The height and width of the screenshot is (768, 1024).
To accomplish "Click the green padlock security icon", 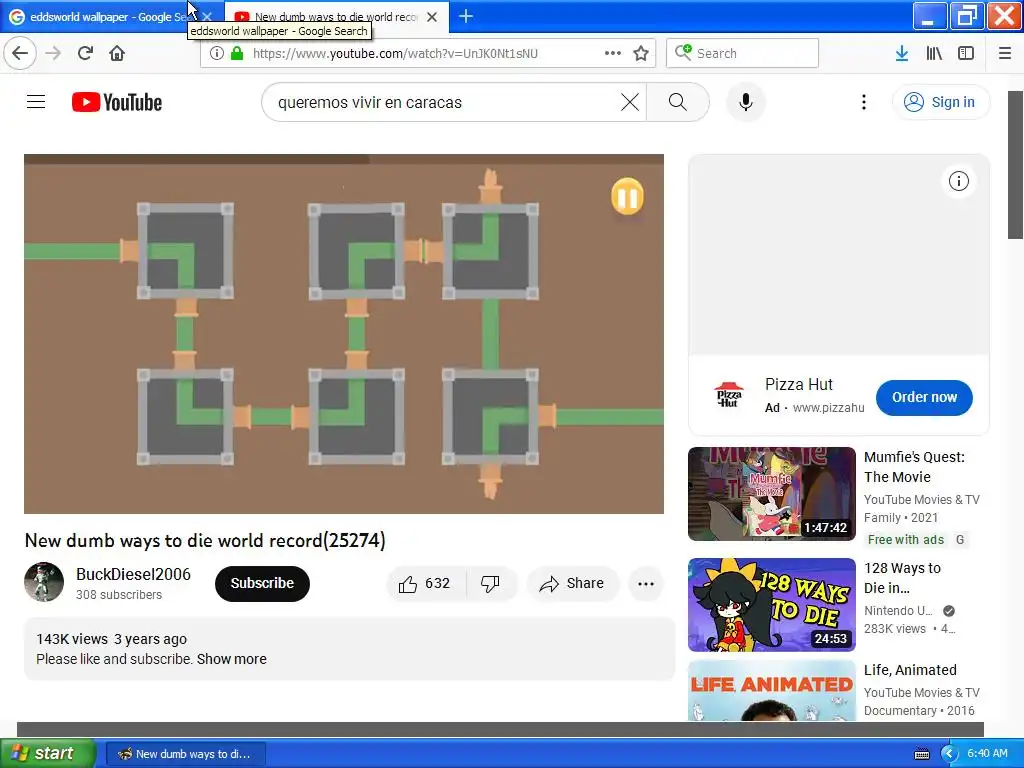I will click(x=237, y=53).
